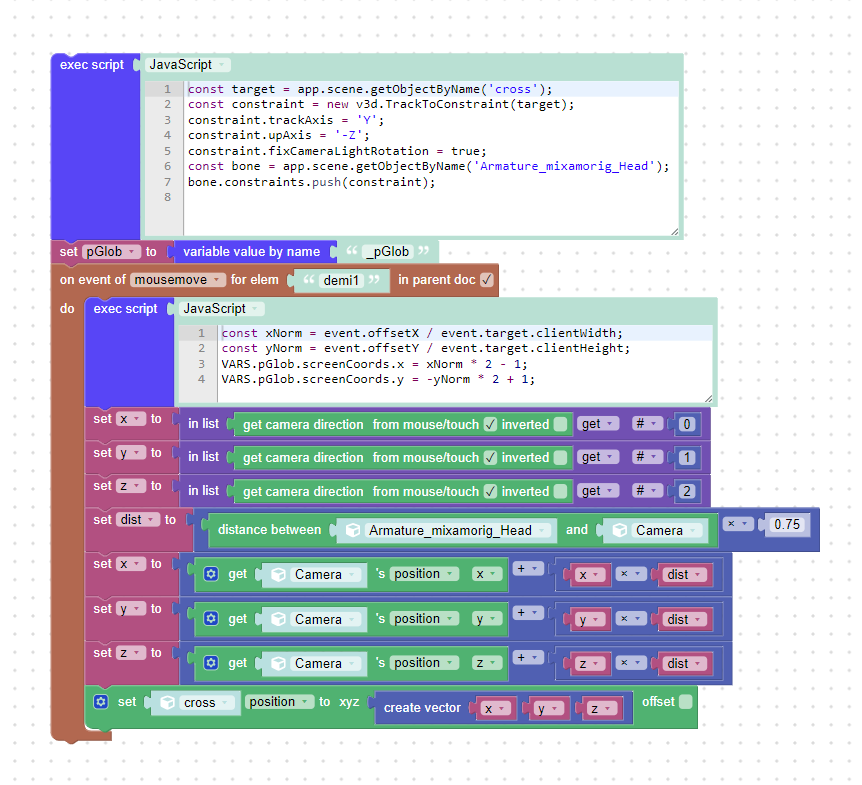Toggle 'inverted' checkbox in set z row

coord(560,491)
